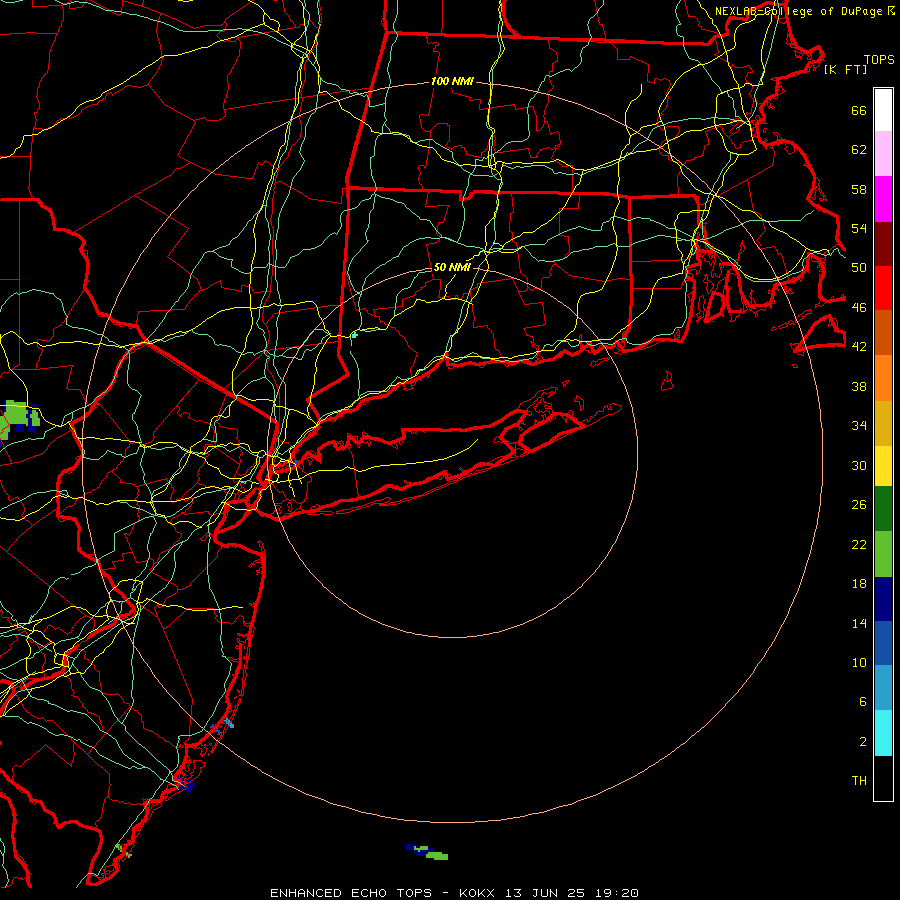Click the light green 26 kft legend swatch
The height and width of the screenshot is (900, 900).
883,554
